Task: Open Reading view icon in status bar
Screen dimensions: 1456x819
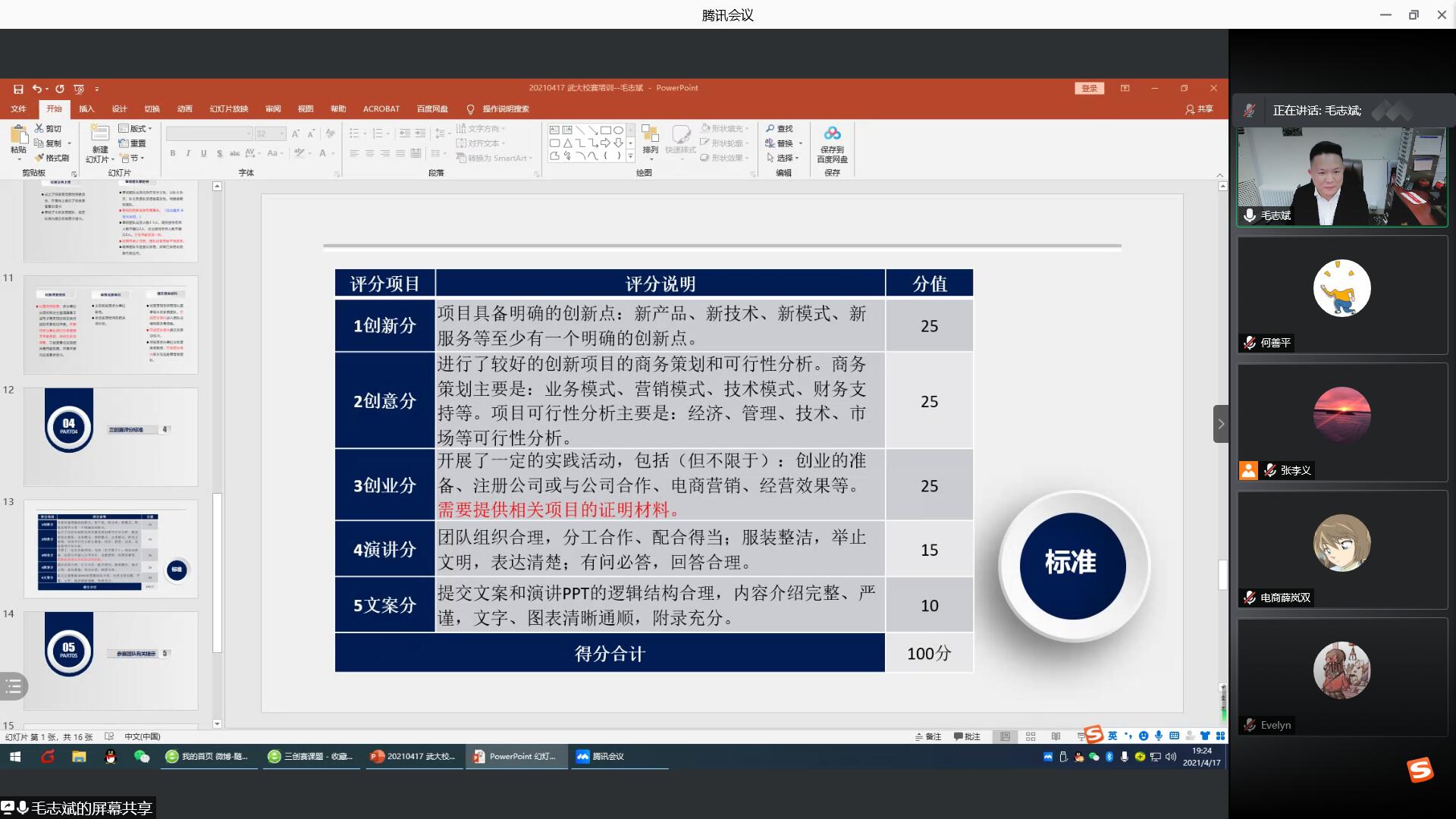Action: (x=1056, y=736)
